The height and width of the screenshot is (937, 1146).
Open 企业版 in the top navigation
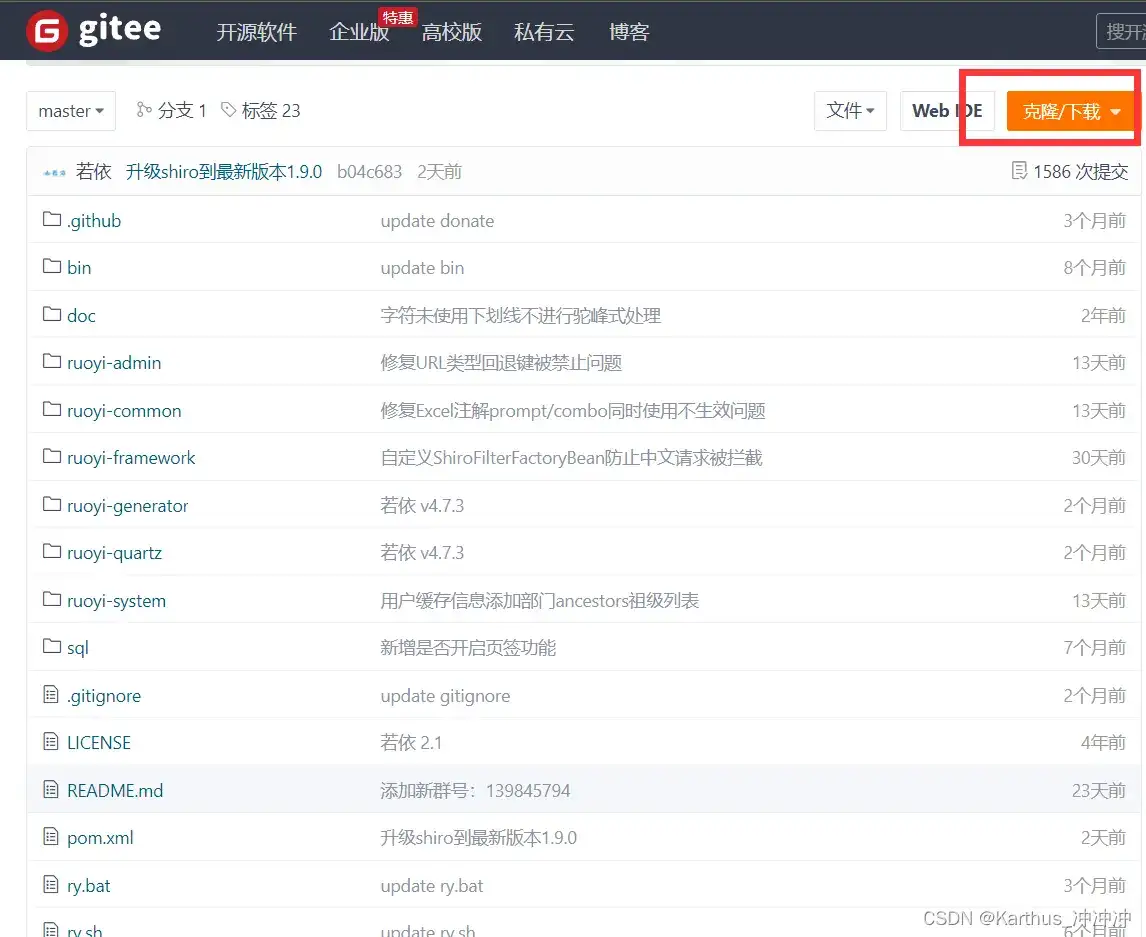pyautogui.click(x=359, y=32)
